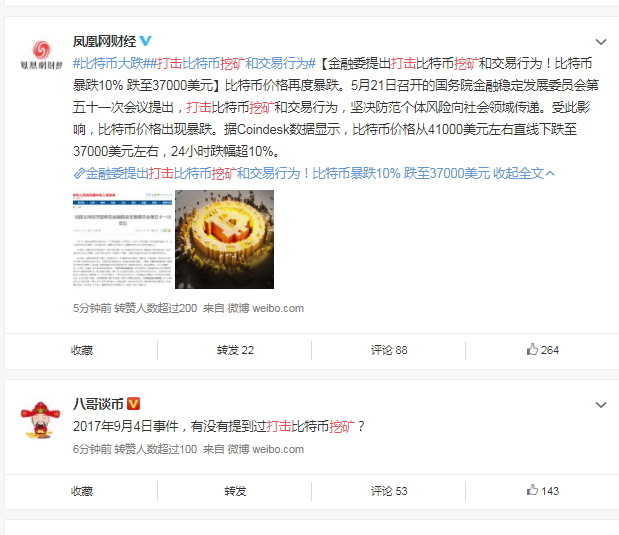Image resolution: width=619 pixels, height=535 pixels.
Task: Open 评论 88 comments
Action: pyautogui.click(x=389, y=350)
